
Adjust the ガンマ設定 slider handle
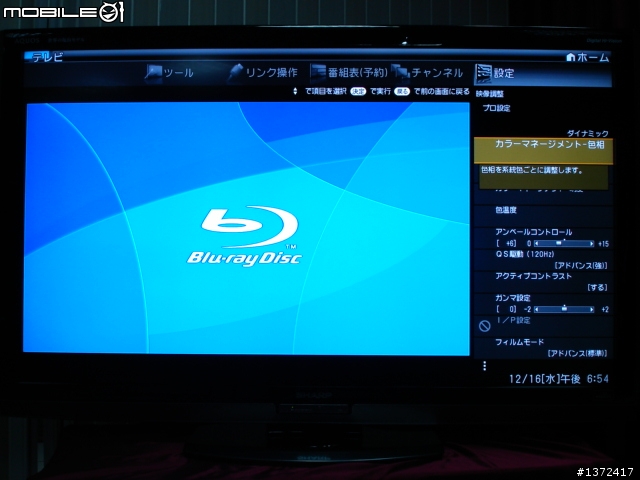(x=564, y=309)
